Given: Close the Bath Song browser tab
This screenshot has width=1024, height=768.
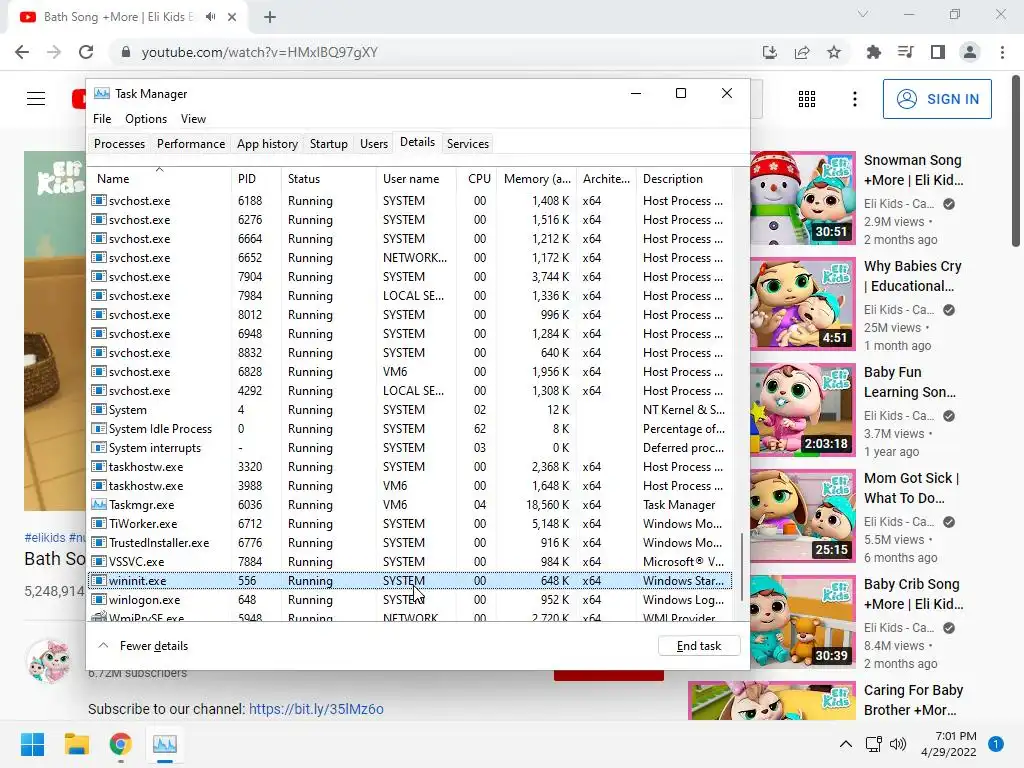Looking at the screenshot, I should tap(232, 17).
